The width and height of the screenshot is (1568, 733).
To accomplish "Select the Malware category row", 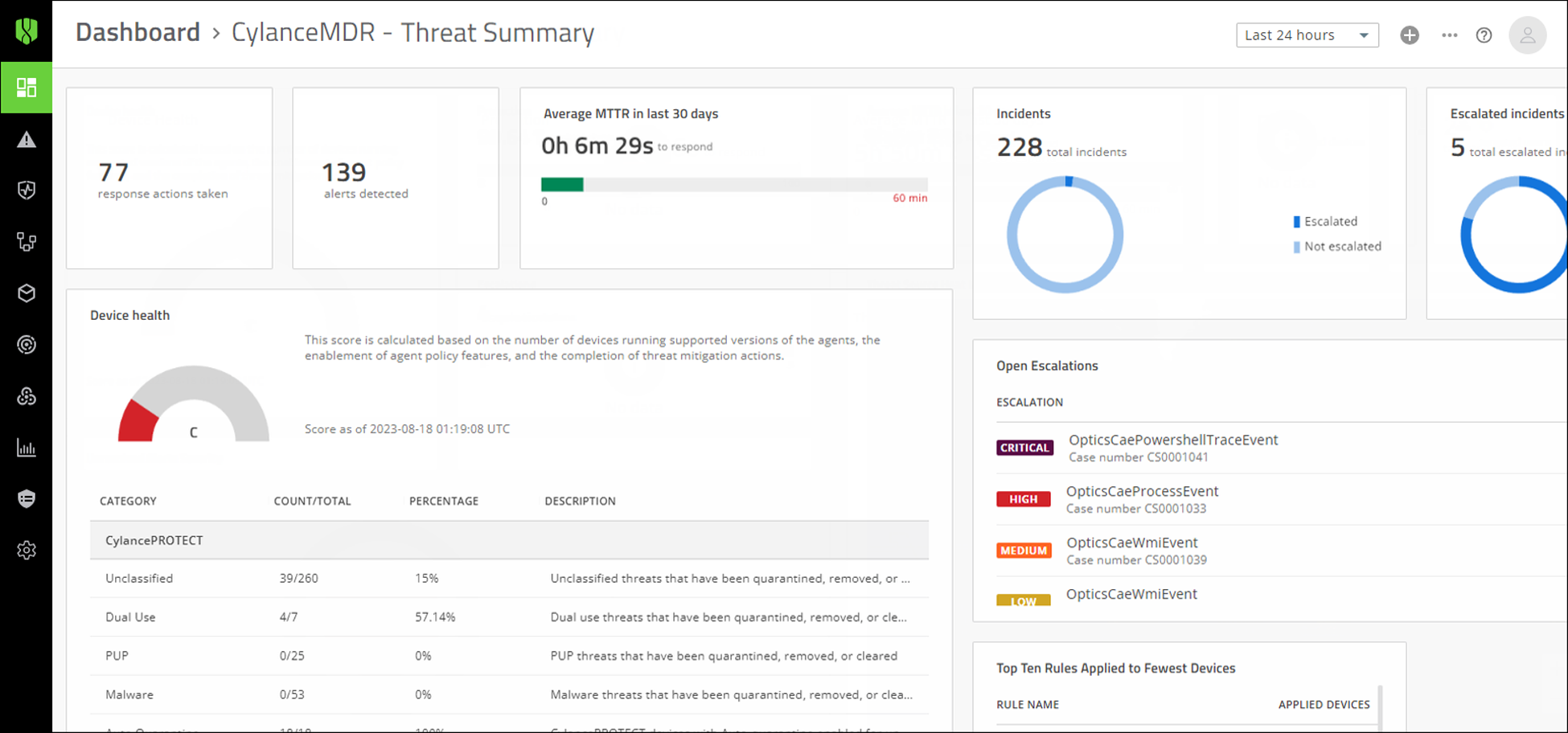I will point(510,694).
